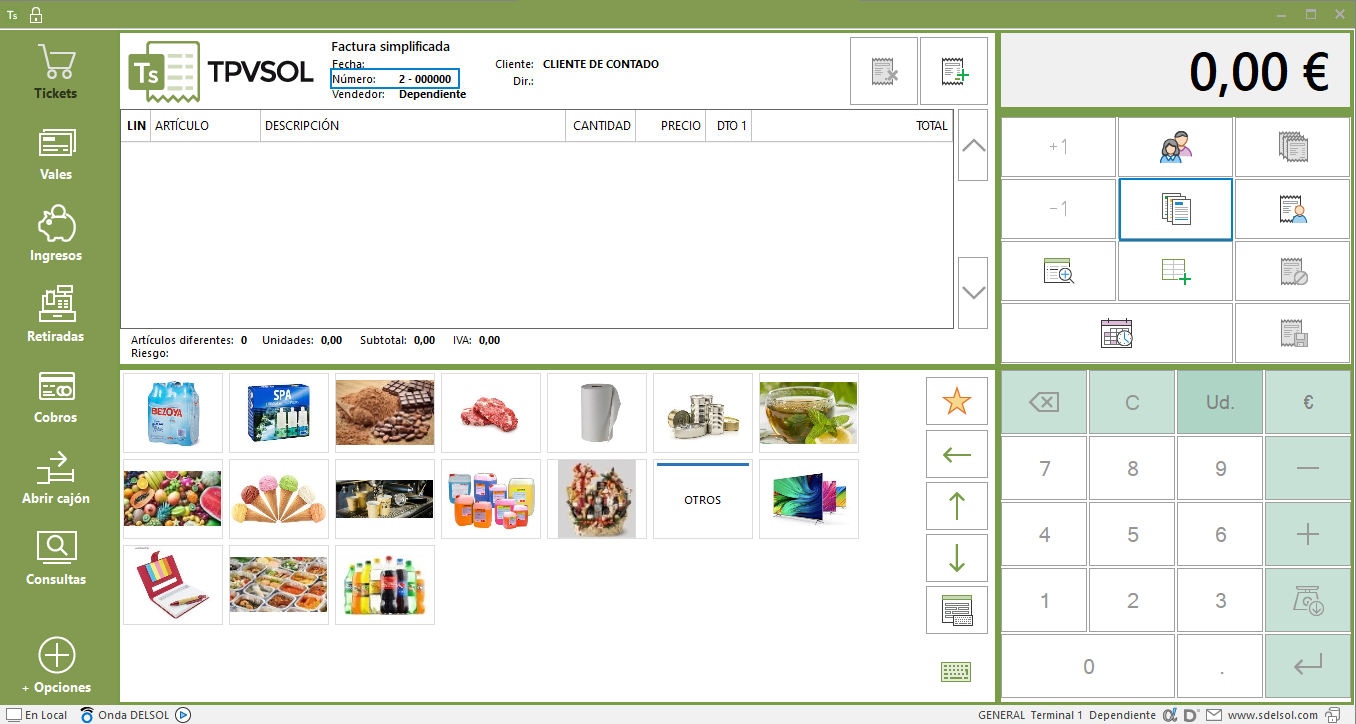
Task: Click the green on-screen keyboard icon
Action: pyautogui.click(x=956, y=672)
